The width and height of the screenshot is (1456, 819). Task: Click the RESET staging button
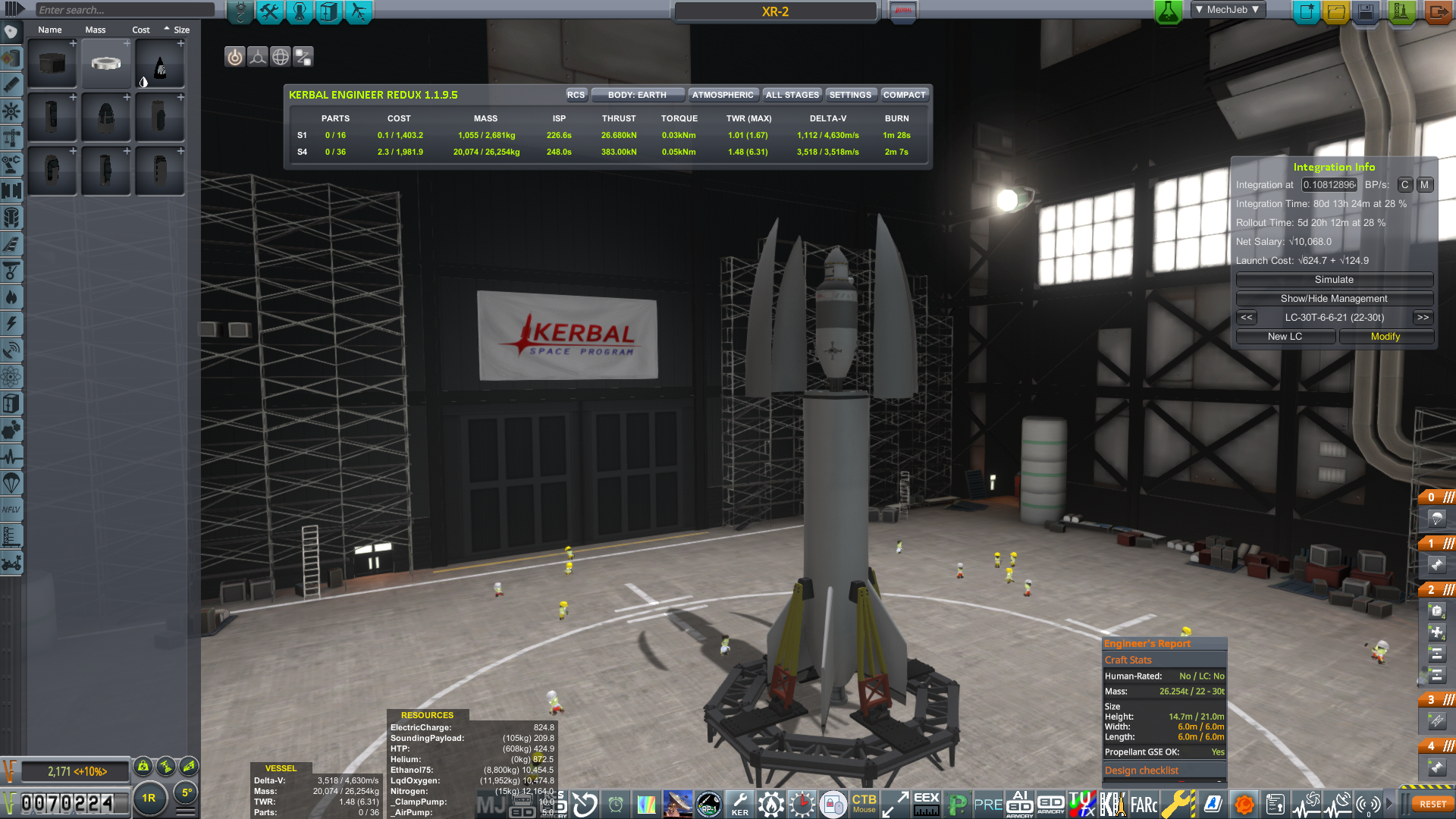1432,804
